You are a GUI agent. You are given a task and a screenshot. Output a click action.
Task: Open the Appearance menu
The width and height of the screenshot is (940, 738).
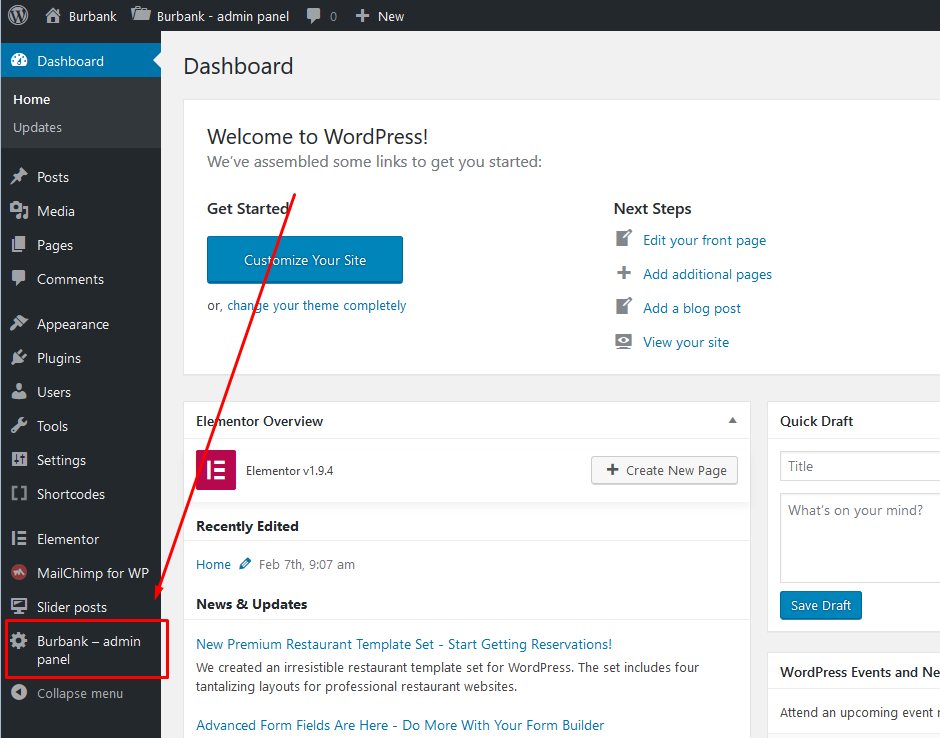tap(72, 324)
